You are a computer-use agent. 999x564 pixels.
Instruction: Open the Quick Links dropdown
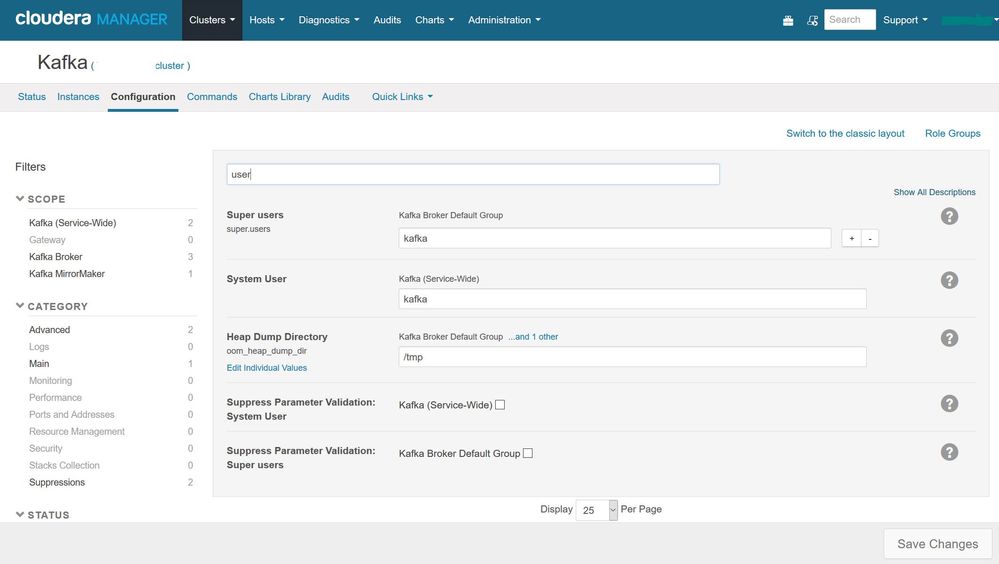point(402,97)
